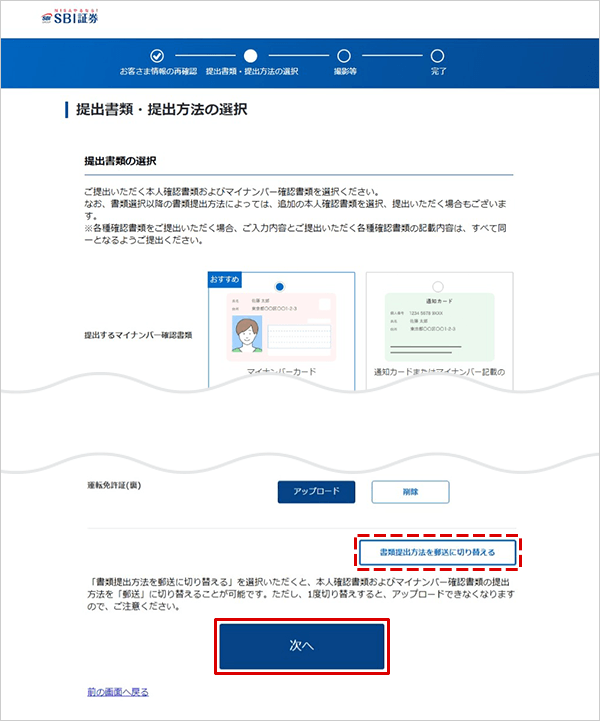The image size is (600, 721).
Task: Click the empty circle above 完了
Action: tap(438, 56)
